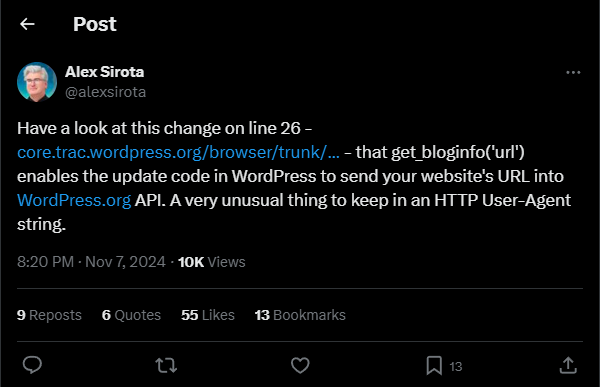Click the Post header title
This screenshot has width=600, height=387.
click(x=95, y=24)
